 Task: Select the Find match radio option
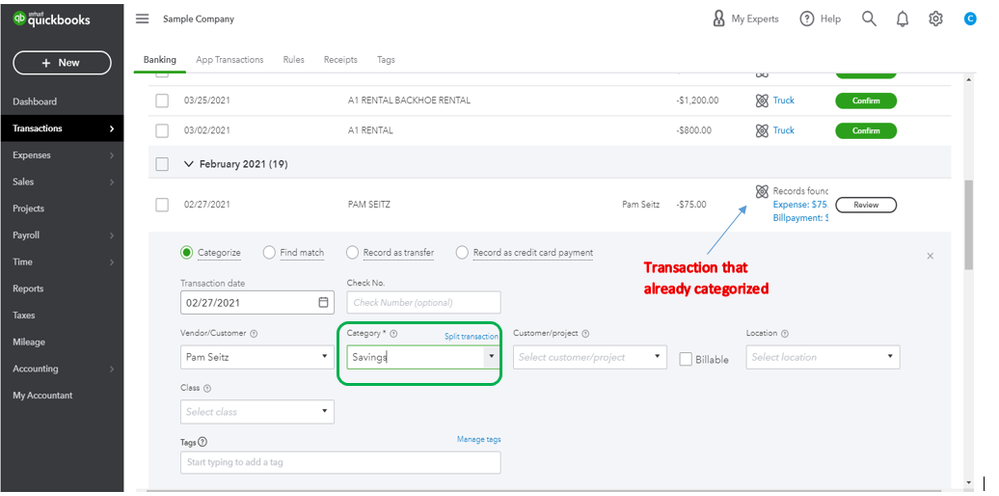[x=269, y=253]
